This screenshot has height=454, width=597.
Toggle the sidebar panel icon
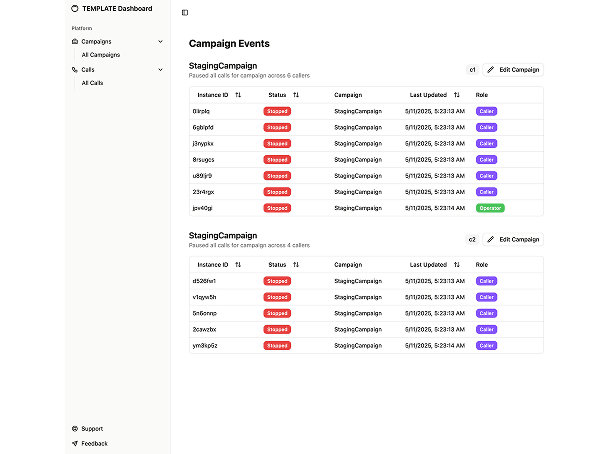click(185, 13)
